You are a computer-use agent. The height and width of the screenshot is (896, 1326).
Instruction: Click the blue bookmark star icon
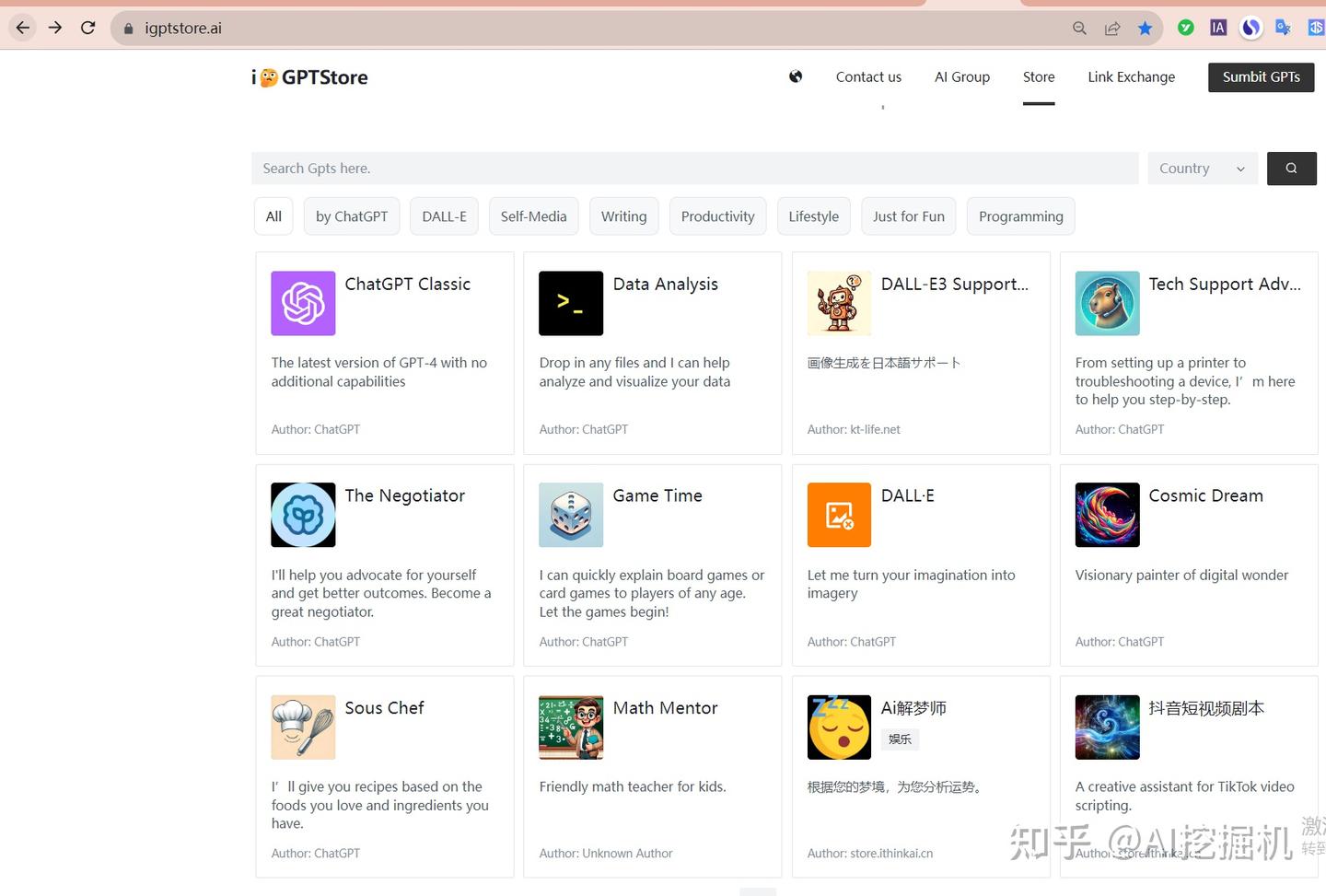1145,29
